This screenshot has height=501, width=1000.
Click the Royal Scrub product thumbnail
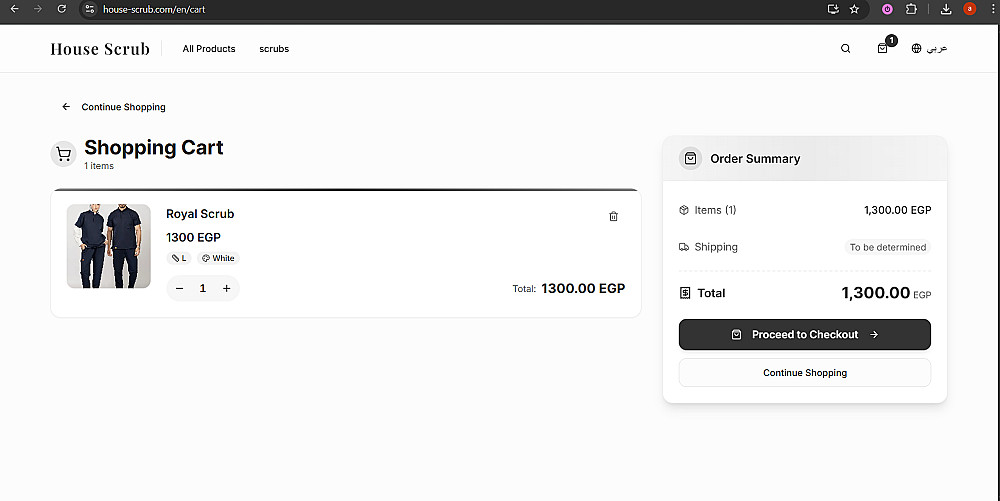(109, 246)
